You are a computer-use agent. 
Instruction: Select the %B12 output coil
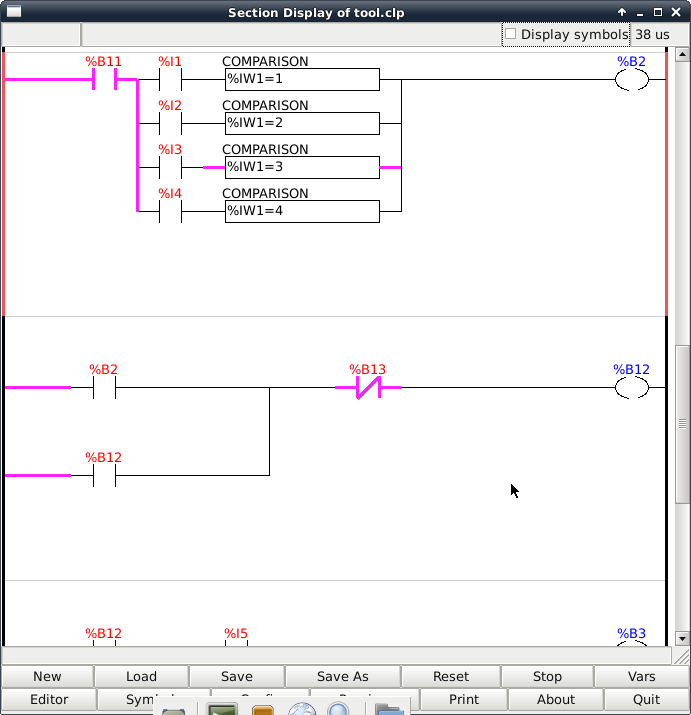pyautogui.click(x=632, y=388)
